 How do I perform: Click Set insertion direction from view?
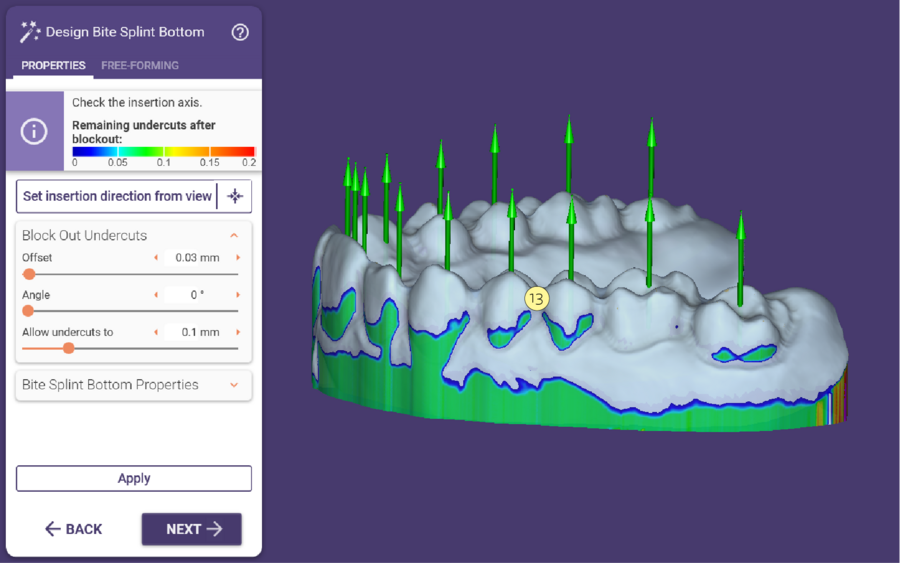(117, 196)
